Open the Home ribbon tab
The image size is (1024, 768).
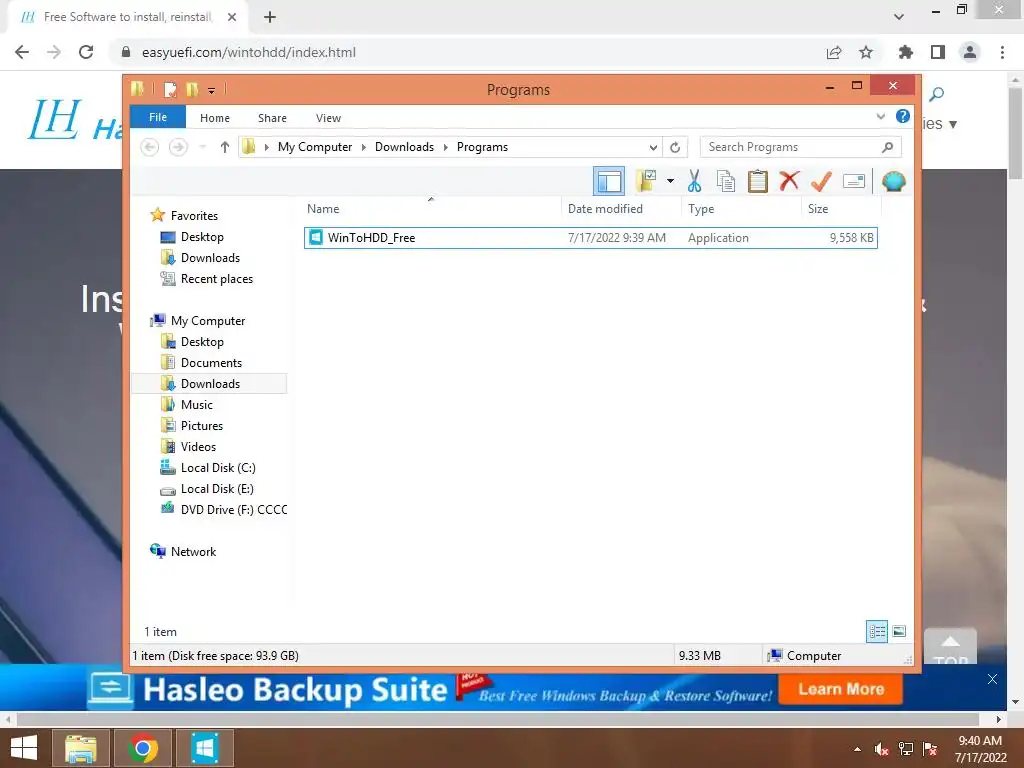pyautogui.click(x=215, y=118)
